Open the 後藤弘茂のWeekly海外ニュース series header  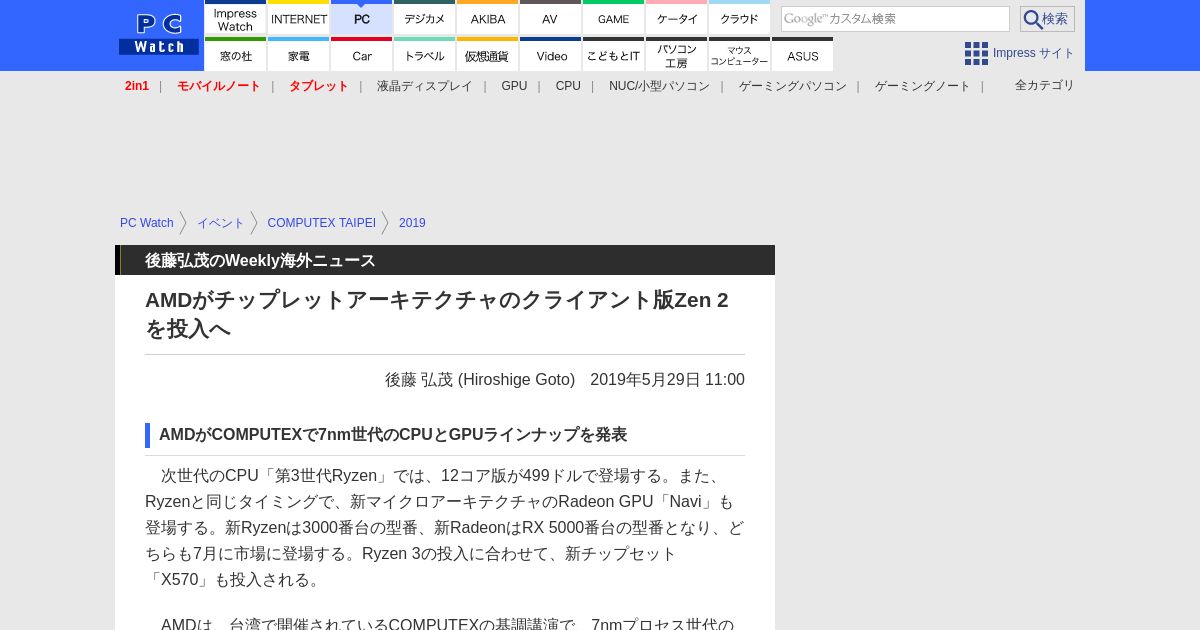click(x=260, y=260)
